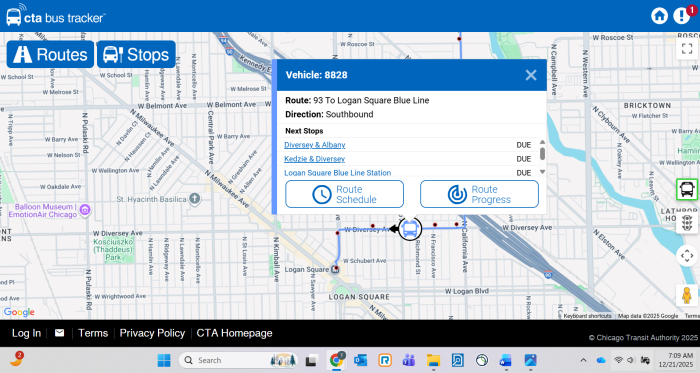The image size is (700, 373).
Task: Open Photos app from taskbar
Action: tap(530, 360)
